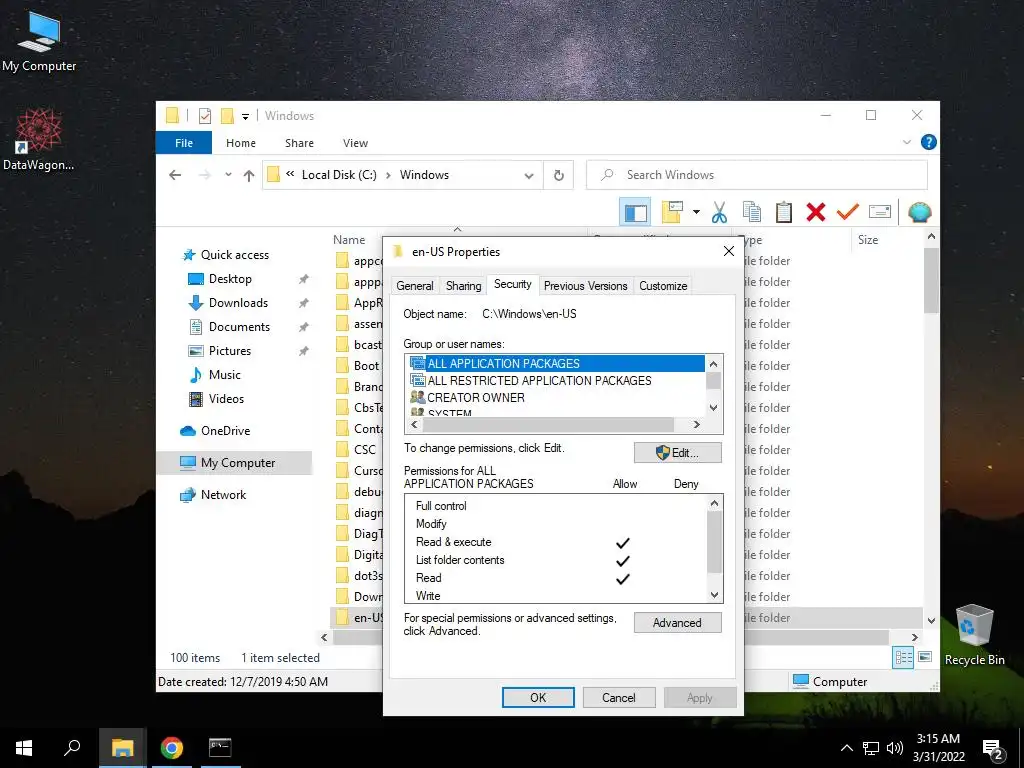1024x768 pixels.
Task: Open help with the blue question mark
Action: pos(928,142)
